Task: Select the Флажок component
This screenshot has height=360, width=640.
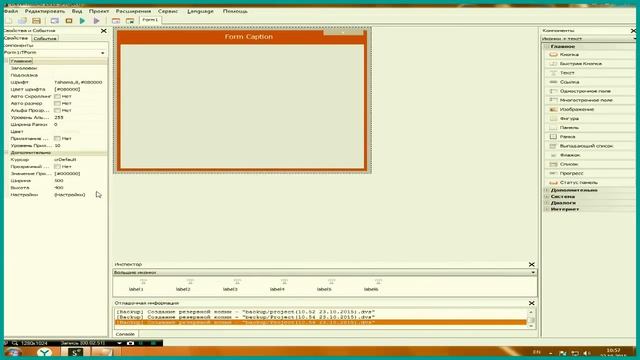Action: [589, 155]
